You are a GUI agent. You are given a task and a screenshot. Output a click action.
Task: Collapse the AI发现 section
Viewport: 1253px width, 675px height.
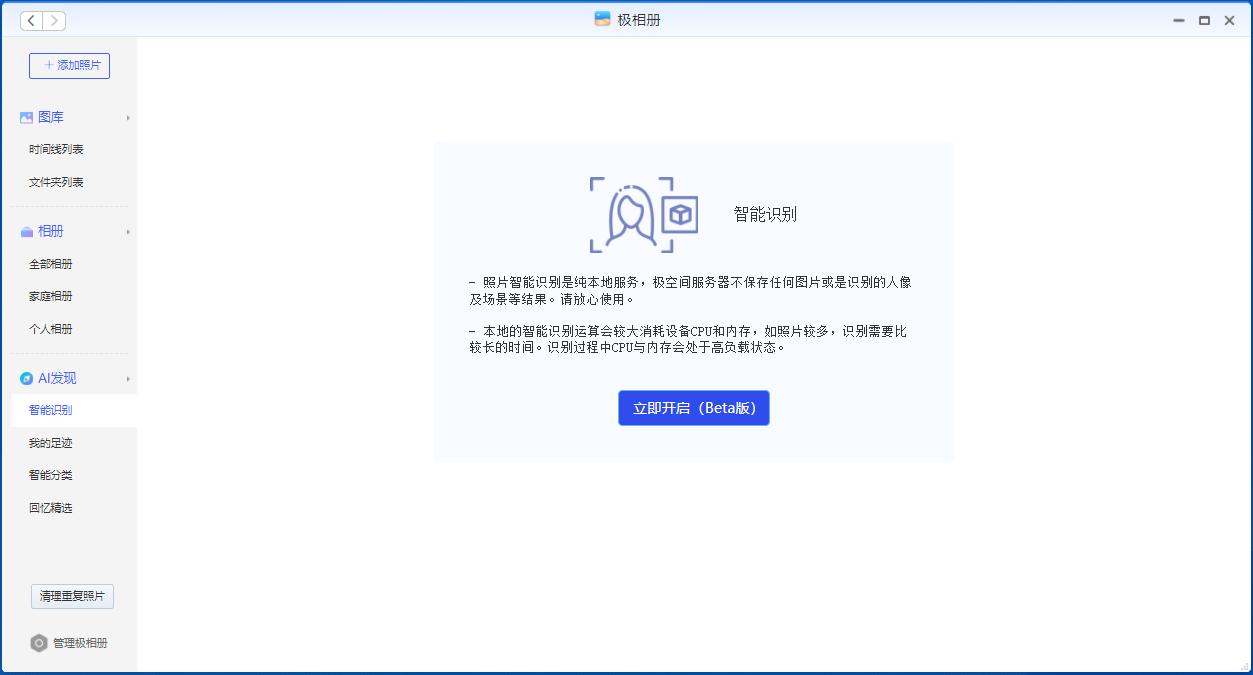coord(126,378)
